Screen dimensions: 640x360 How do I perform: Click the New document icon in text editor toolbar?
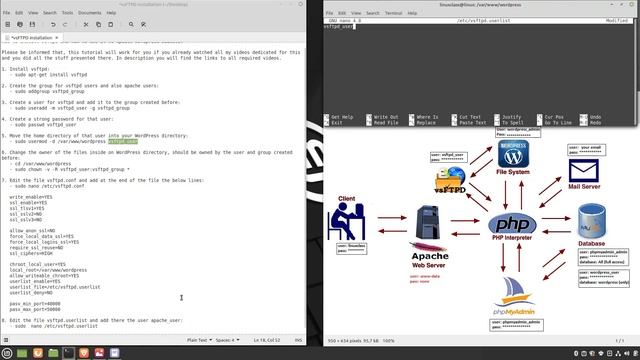click(x=7, y=24)
